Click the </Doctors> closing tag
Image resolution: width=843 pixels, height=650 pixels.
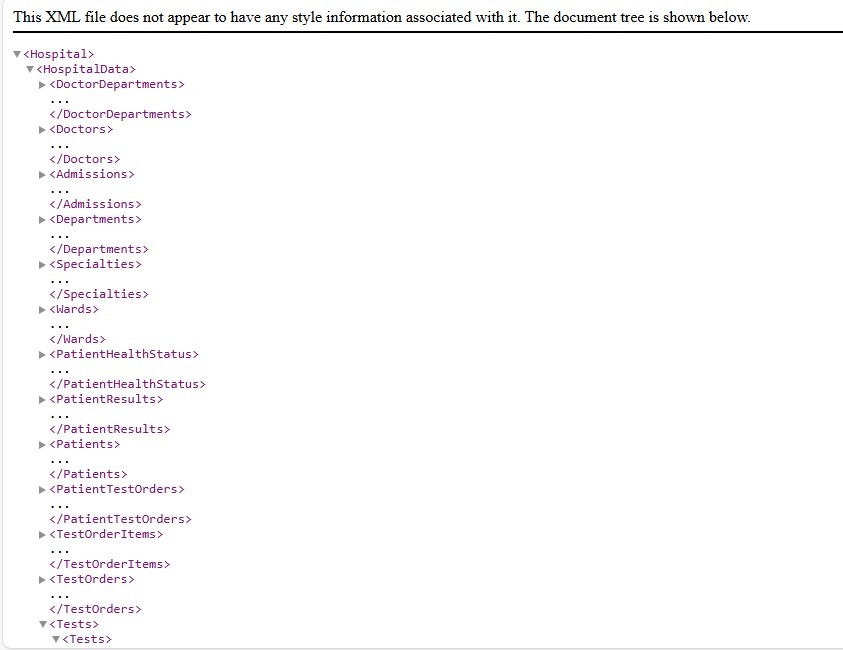click(84, 159)
